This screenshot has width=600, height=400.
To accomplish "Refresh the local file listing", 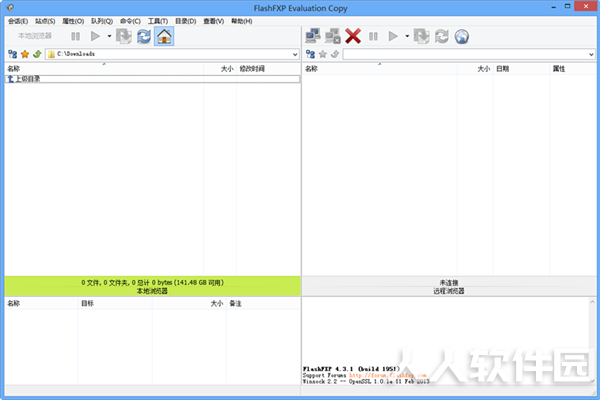I will coord(144,36).
